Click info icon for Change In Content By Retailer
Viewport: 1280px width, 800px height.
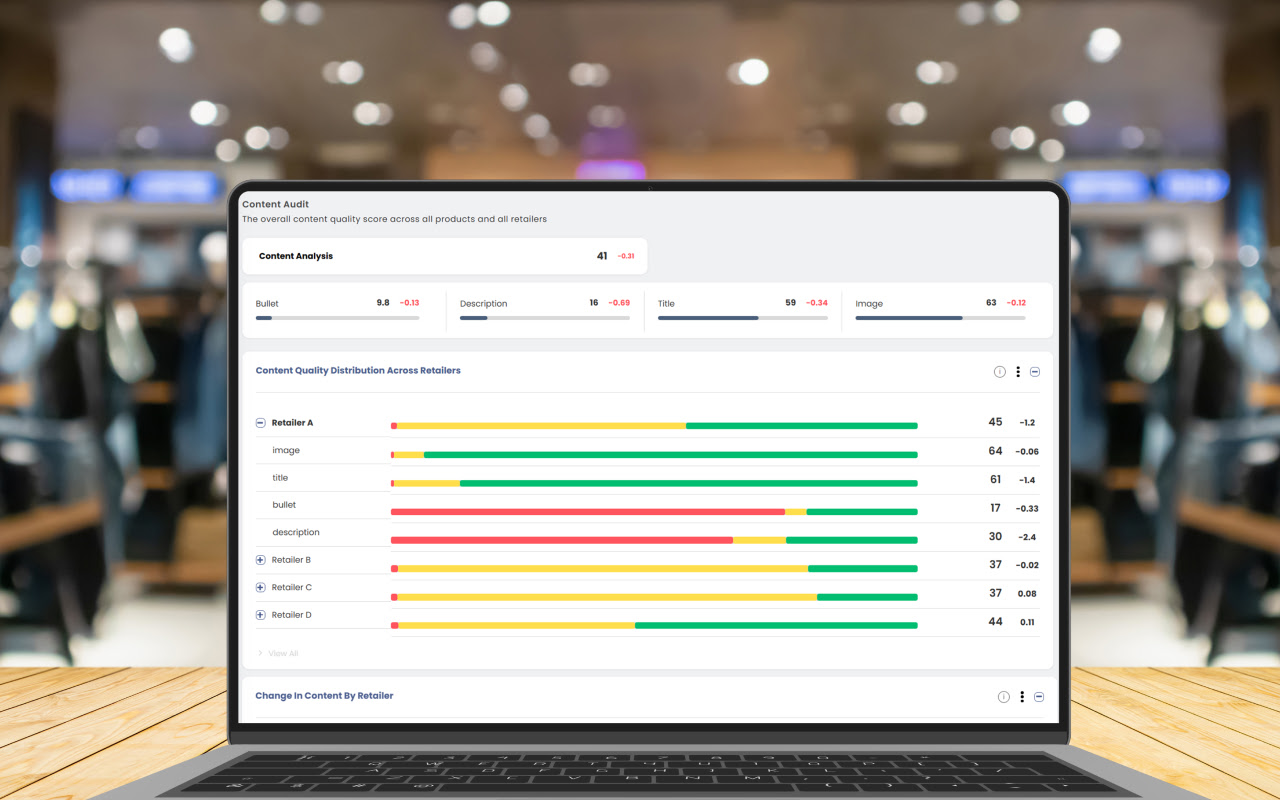tap(1003, 697)
